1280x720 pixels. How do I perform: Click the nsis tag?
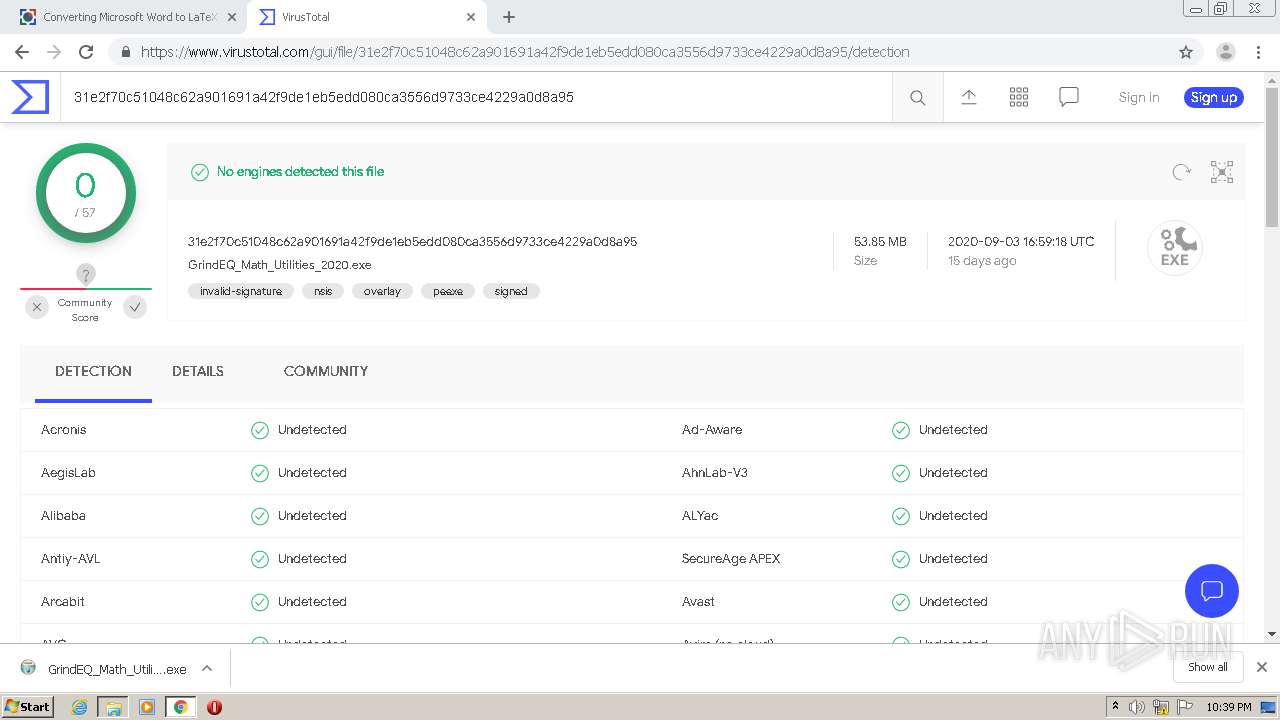(x=323, y=291)
